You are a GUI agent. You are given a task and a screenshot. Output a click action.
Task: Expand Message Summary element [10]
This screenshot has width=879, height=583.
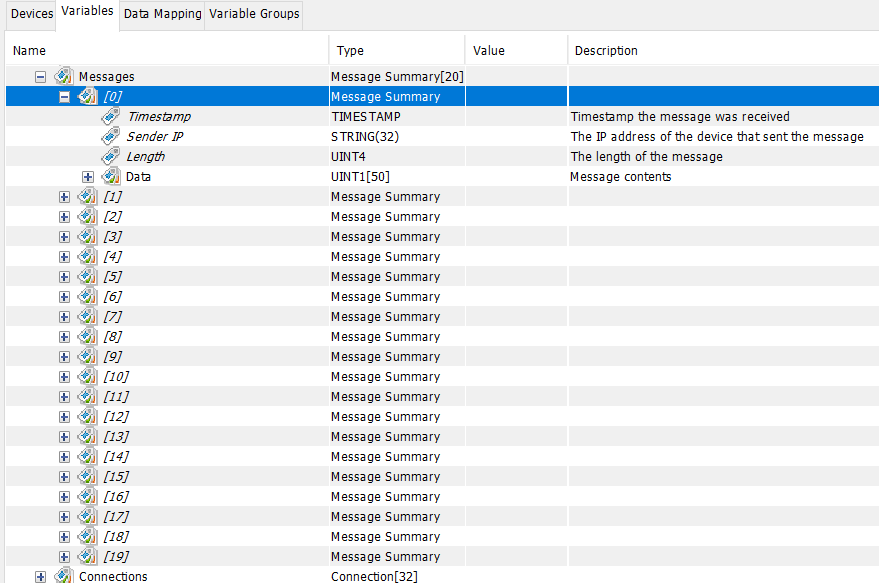[x=64, y=376]
